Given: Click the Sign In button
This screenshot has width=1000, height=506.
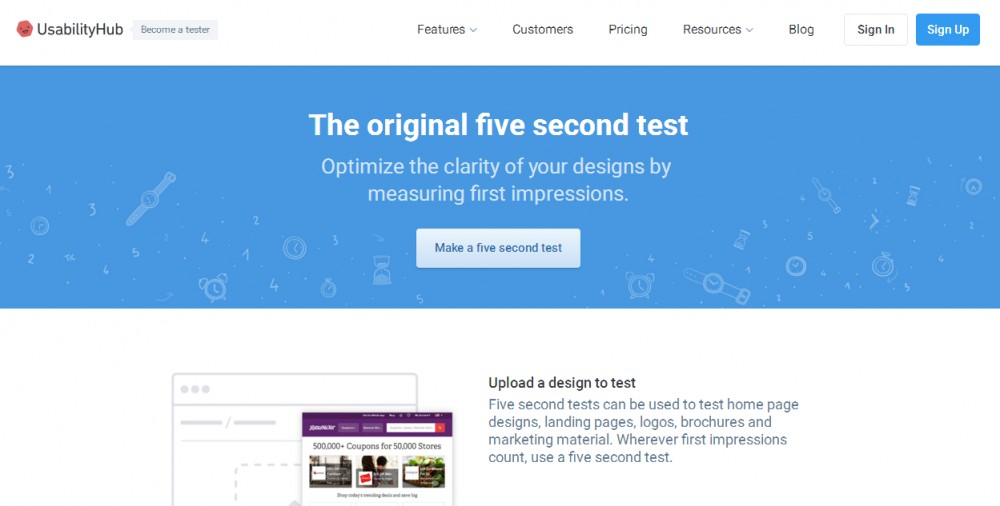Looking at the screenshot, I should 876,29.
